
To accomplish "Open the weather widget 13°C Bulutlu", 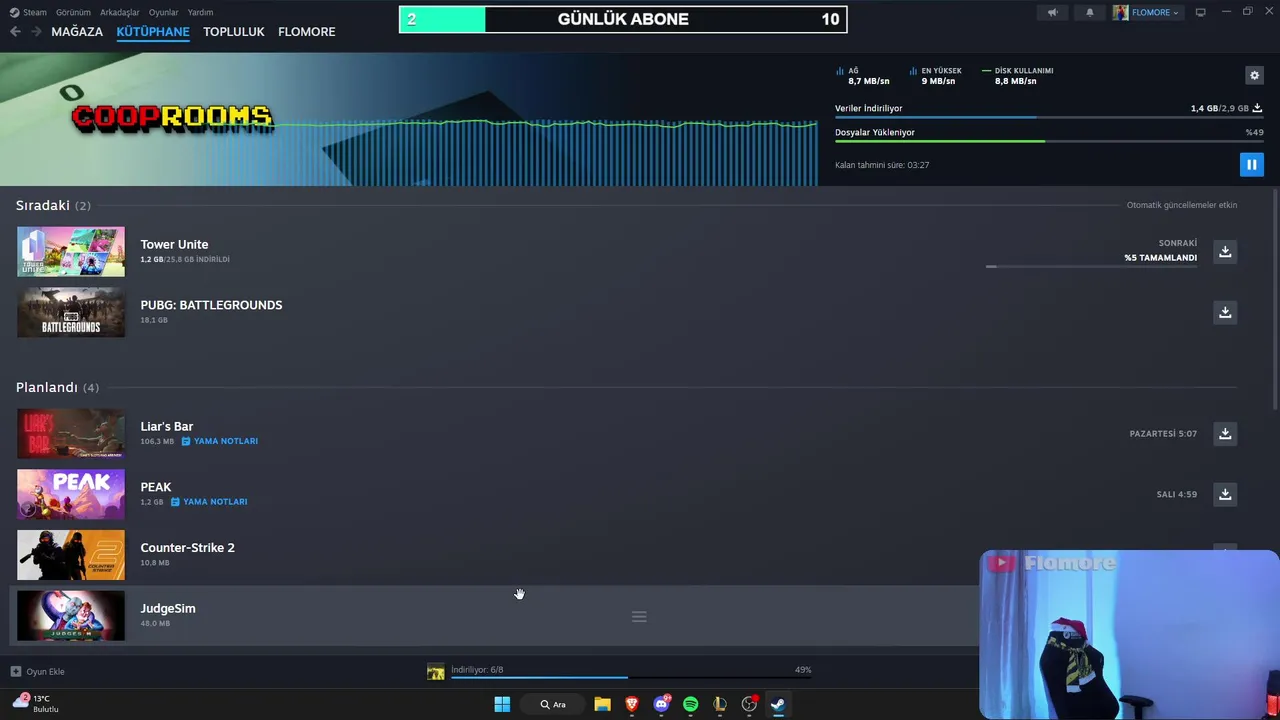I will point(36,703).
